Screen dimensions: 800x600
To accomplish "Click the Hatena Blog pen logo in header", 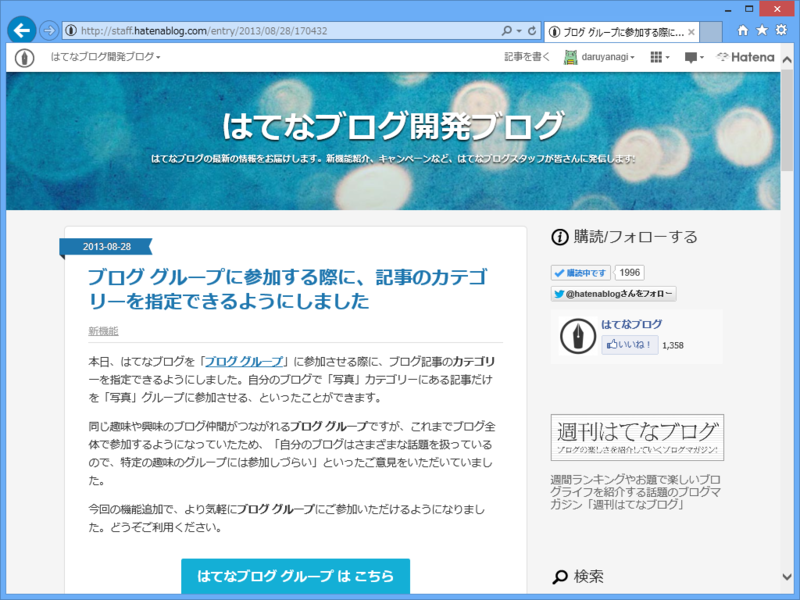I will (24, 57).
